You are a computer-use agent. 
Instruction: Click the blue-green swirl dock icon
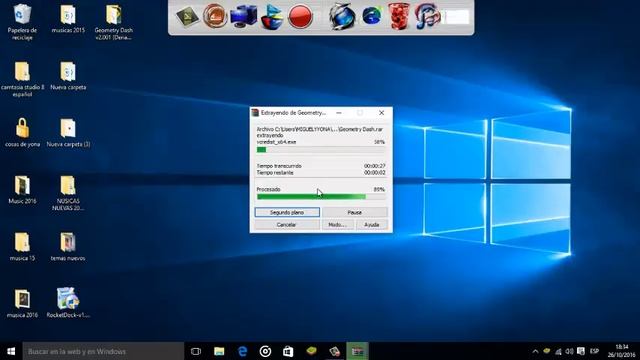371,16
